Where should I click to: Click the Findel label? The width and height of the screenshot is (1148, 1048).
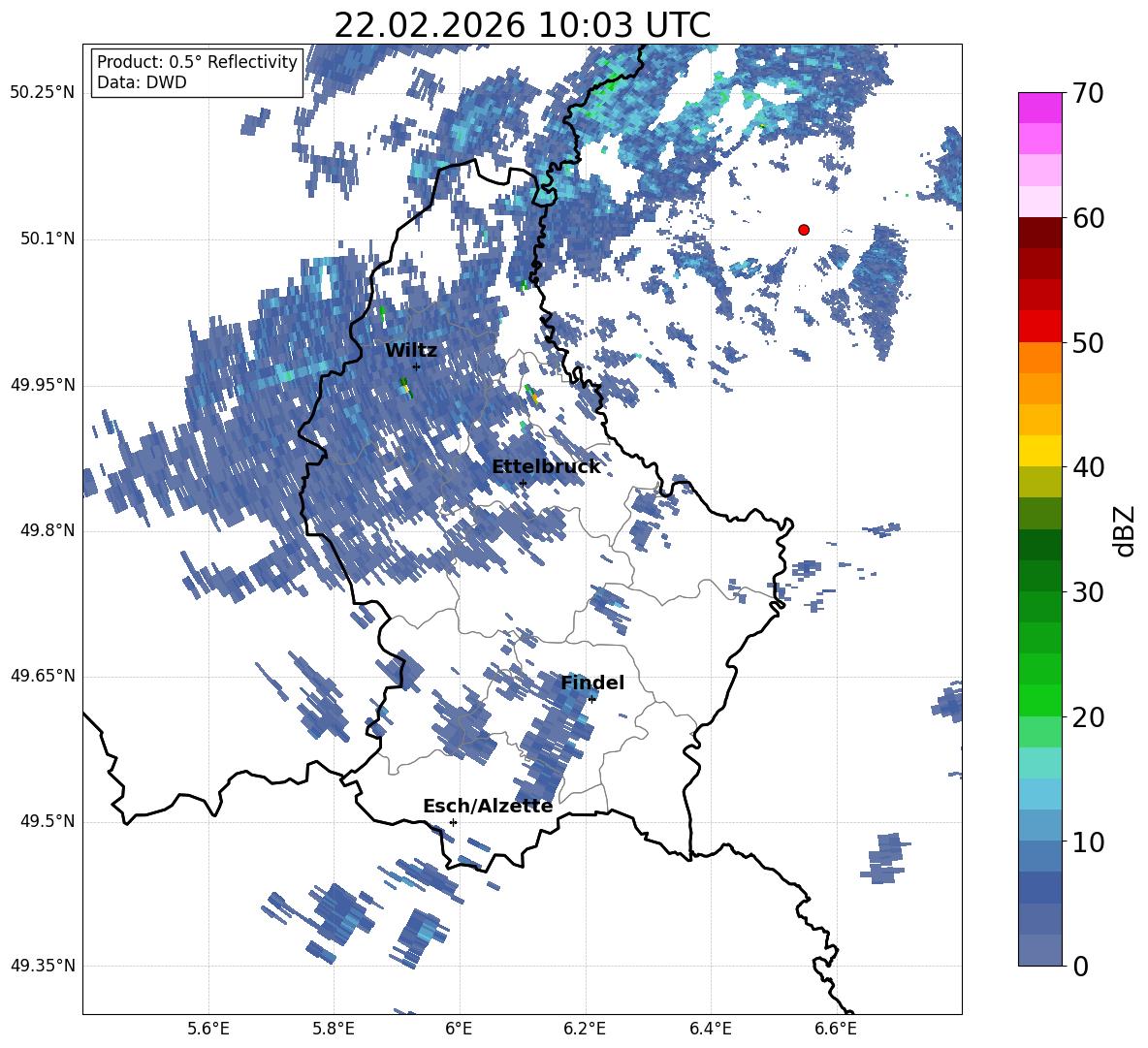(592, 683)
